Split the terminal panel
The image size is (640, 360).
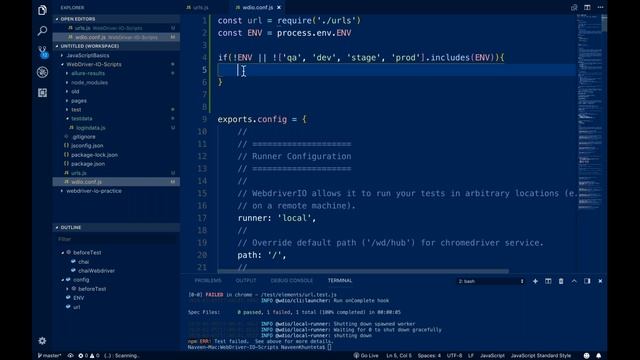548,281
